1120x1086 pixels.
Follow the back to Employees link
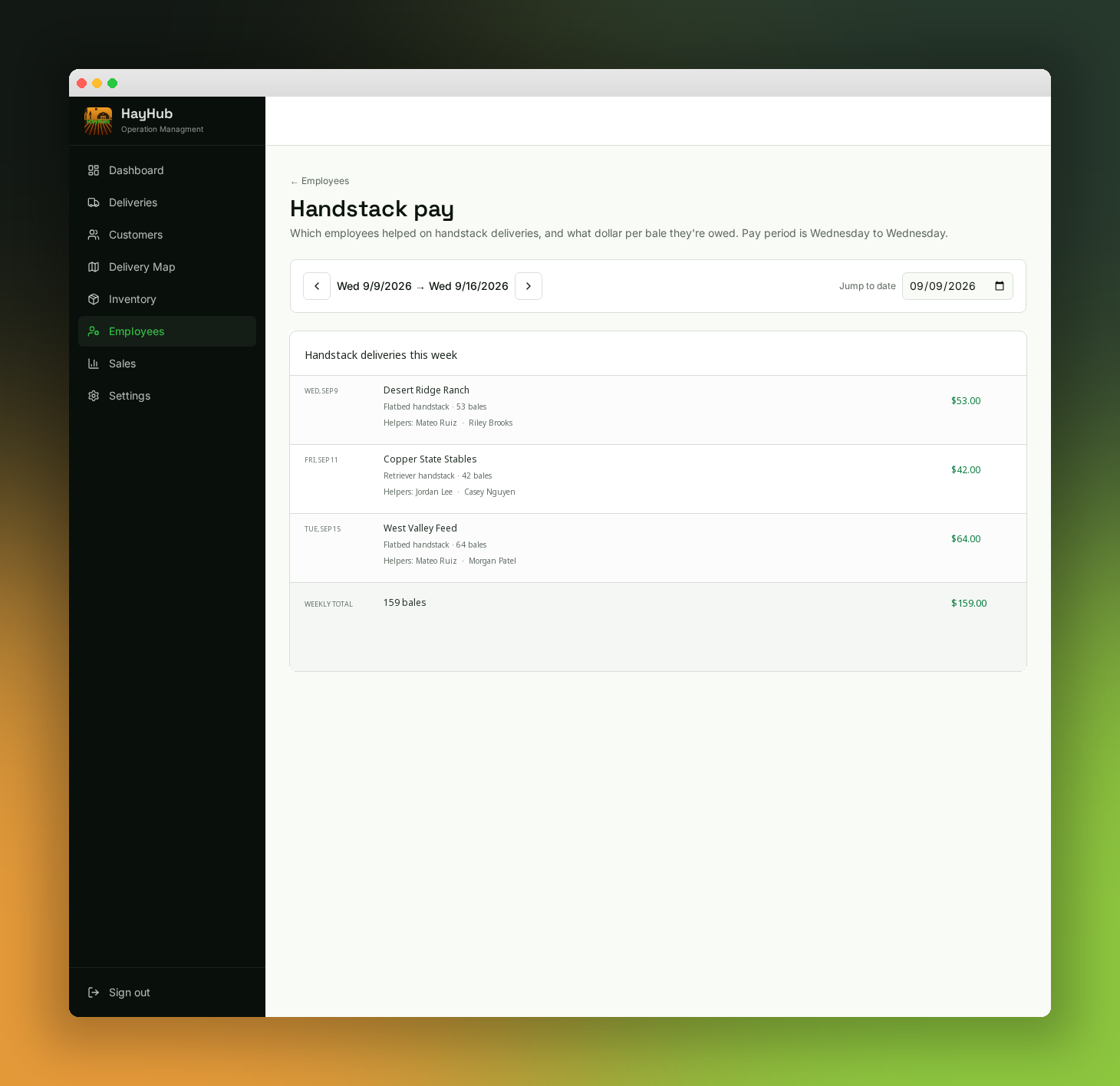pos(320,181)
